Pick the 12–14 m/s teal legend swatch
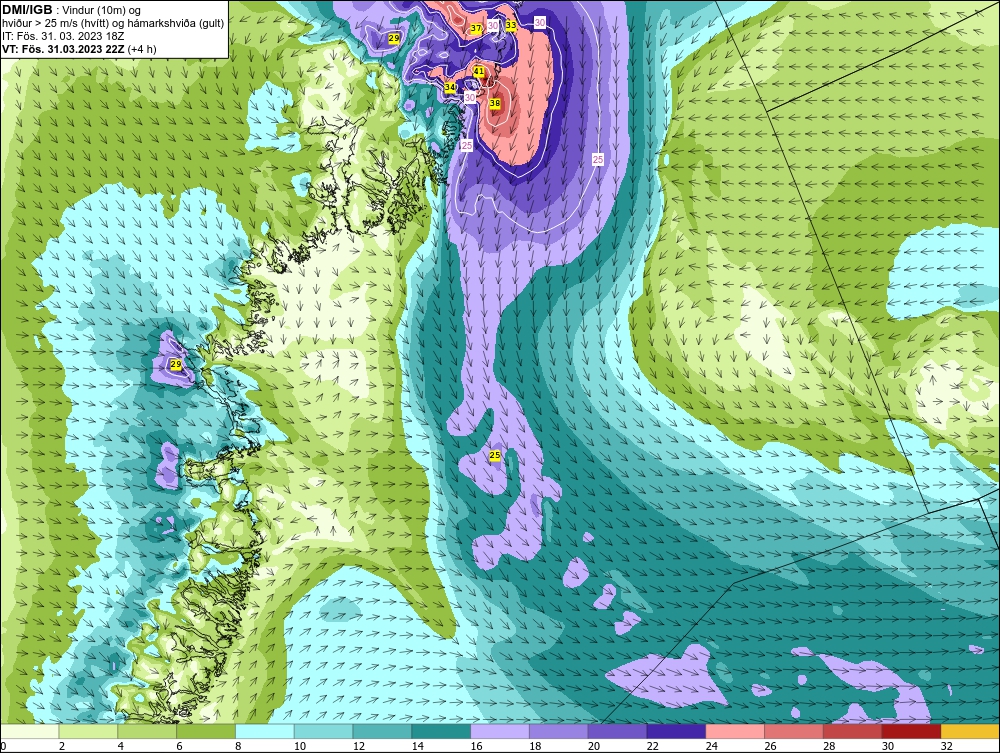1000x753 pixels. coord(382,731)
